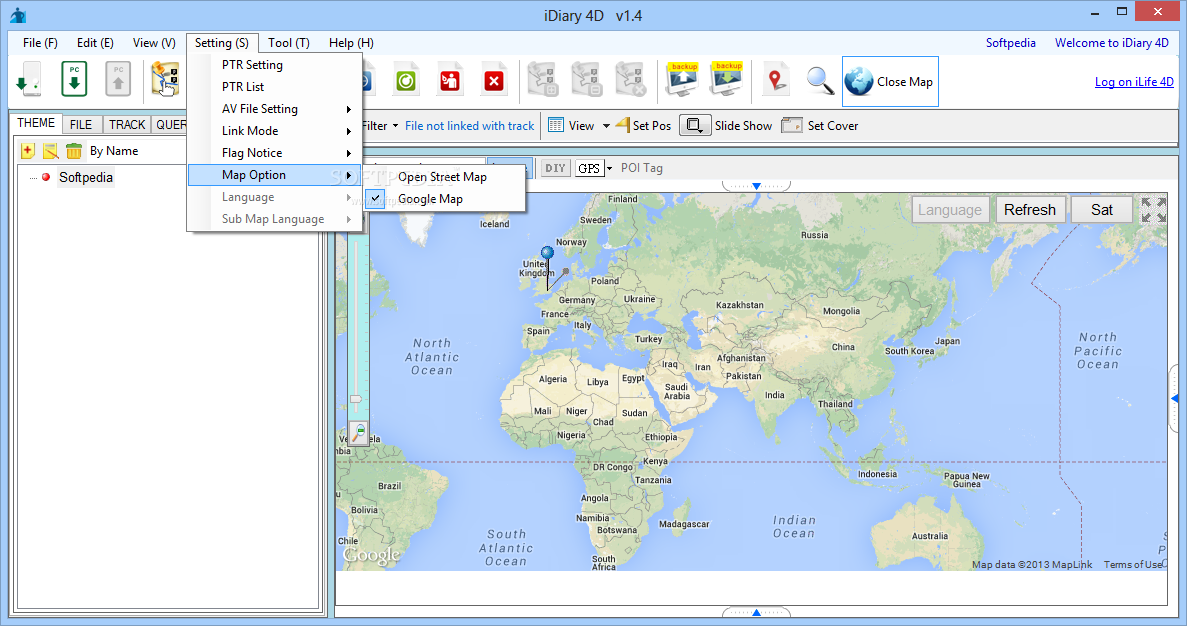This screenshot has height=626, width=1187.
Task: Switch to the THEME tab
Action: tap(36, 123)
